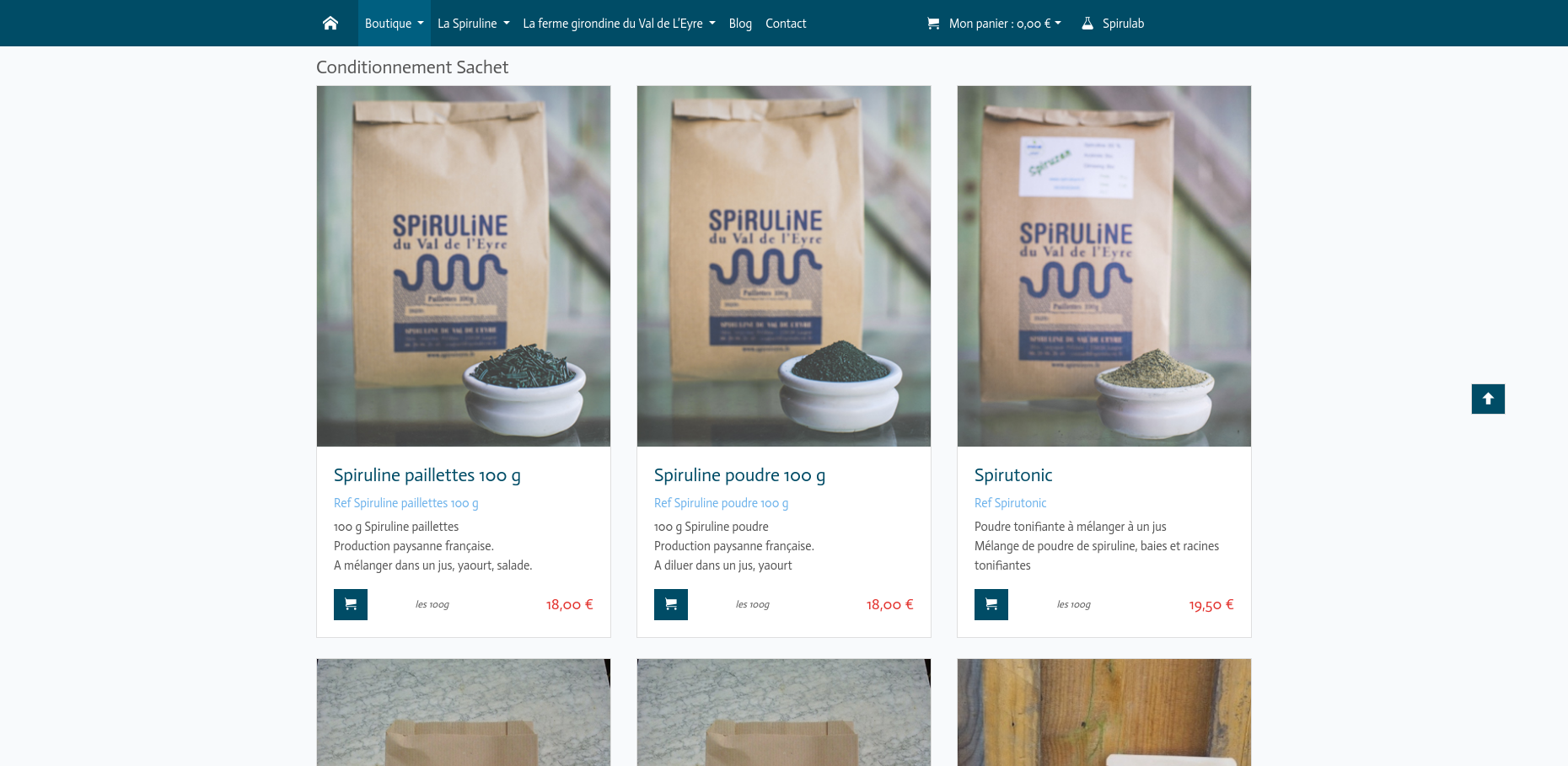Open the shopping cart icon next to Mon panier

[932, 23]
